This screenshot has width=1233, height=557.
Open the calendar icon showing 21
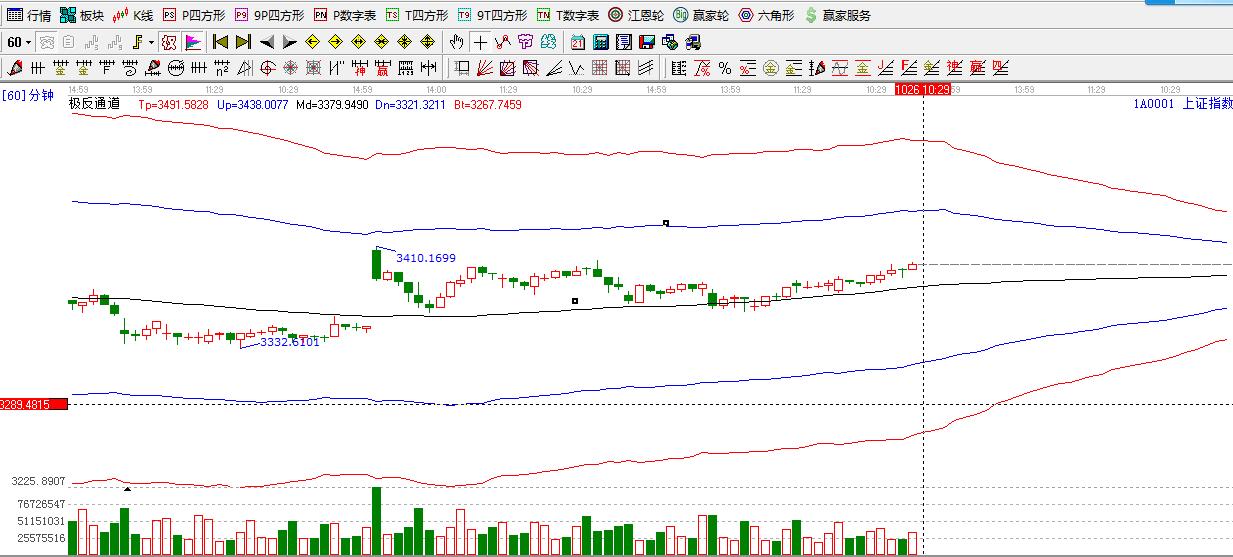(x=578, y=42)
